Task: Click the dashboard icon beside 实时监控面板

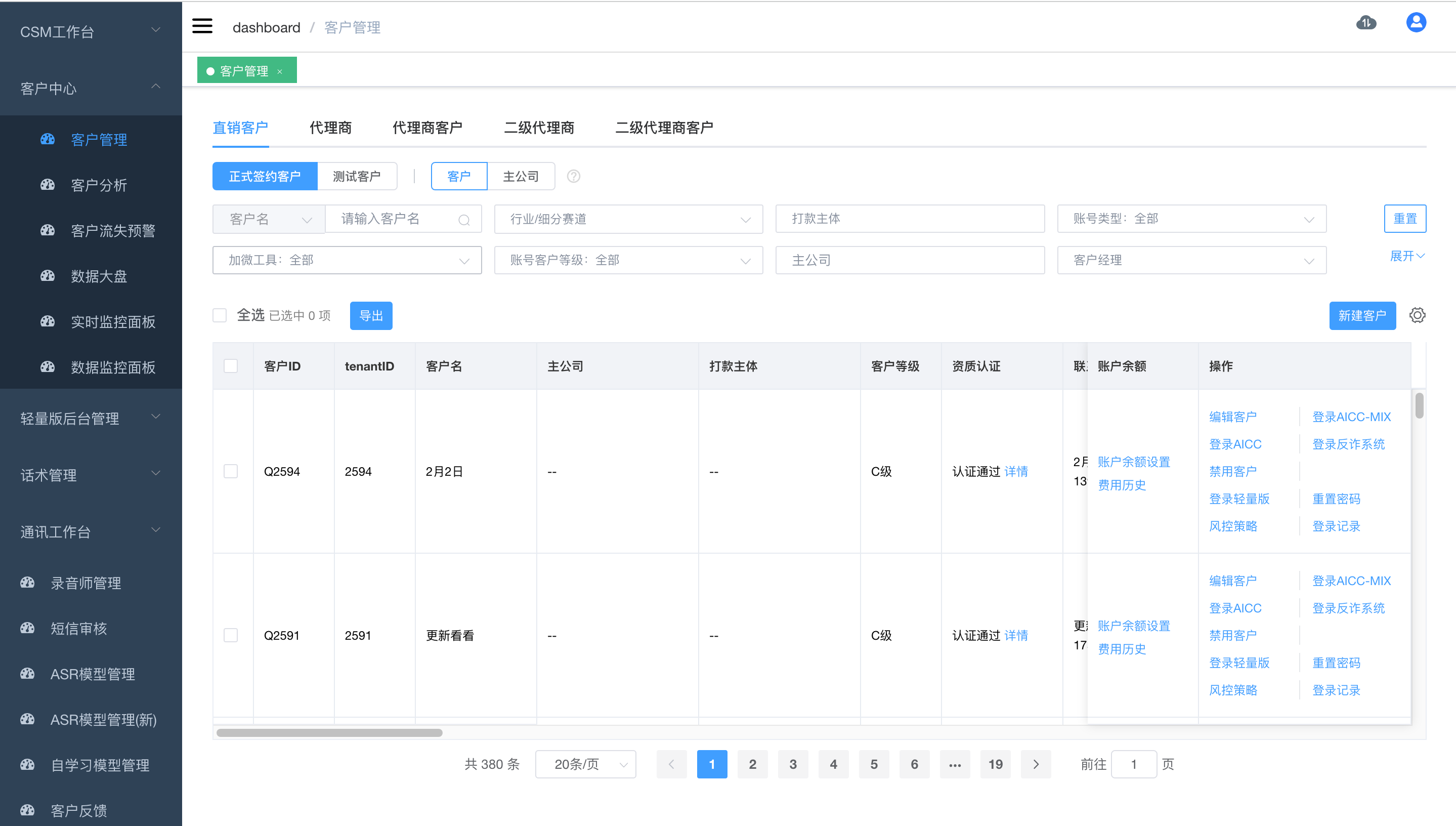Action: tap(48, 321)
